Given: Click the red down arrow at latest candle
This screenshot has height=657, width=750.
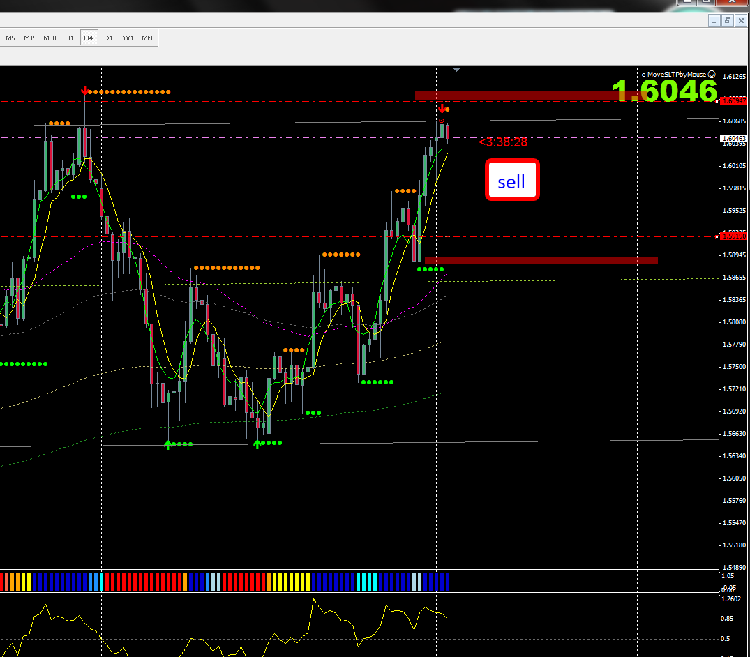Looking at the screenshot, I should pos(441,109).
